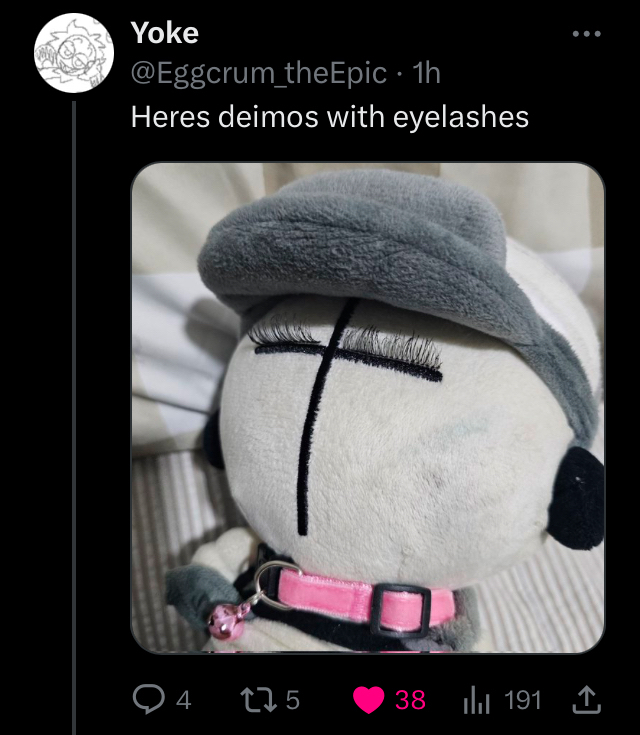The width and height of the screenshot is (640, 735).
Task: Click the retweet count 5
Action: tap(292, 700)
